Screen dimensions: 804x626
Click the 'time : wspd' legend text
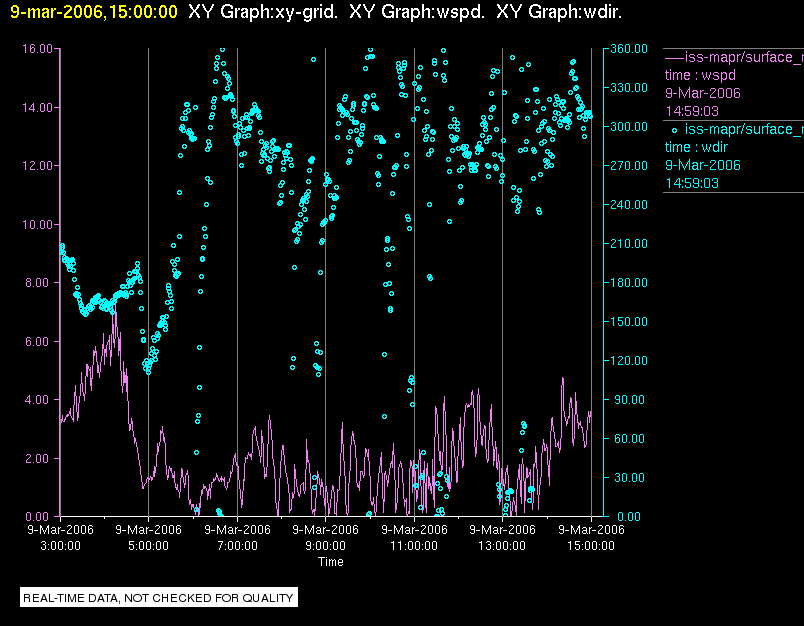(x=700, y=75)
